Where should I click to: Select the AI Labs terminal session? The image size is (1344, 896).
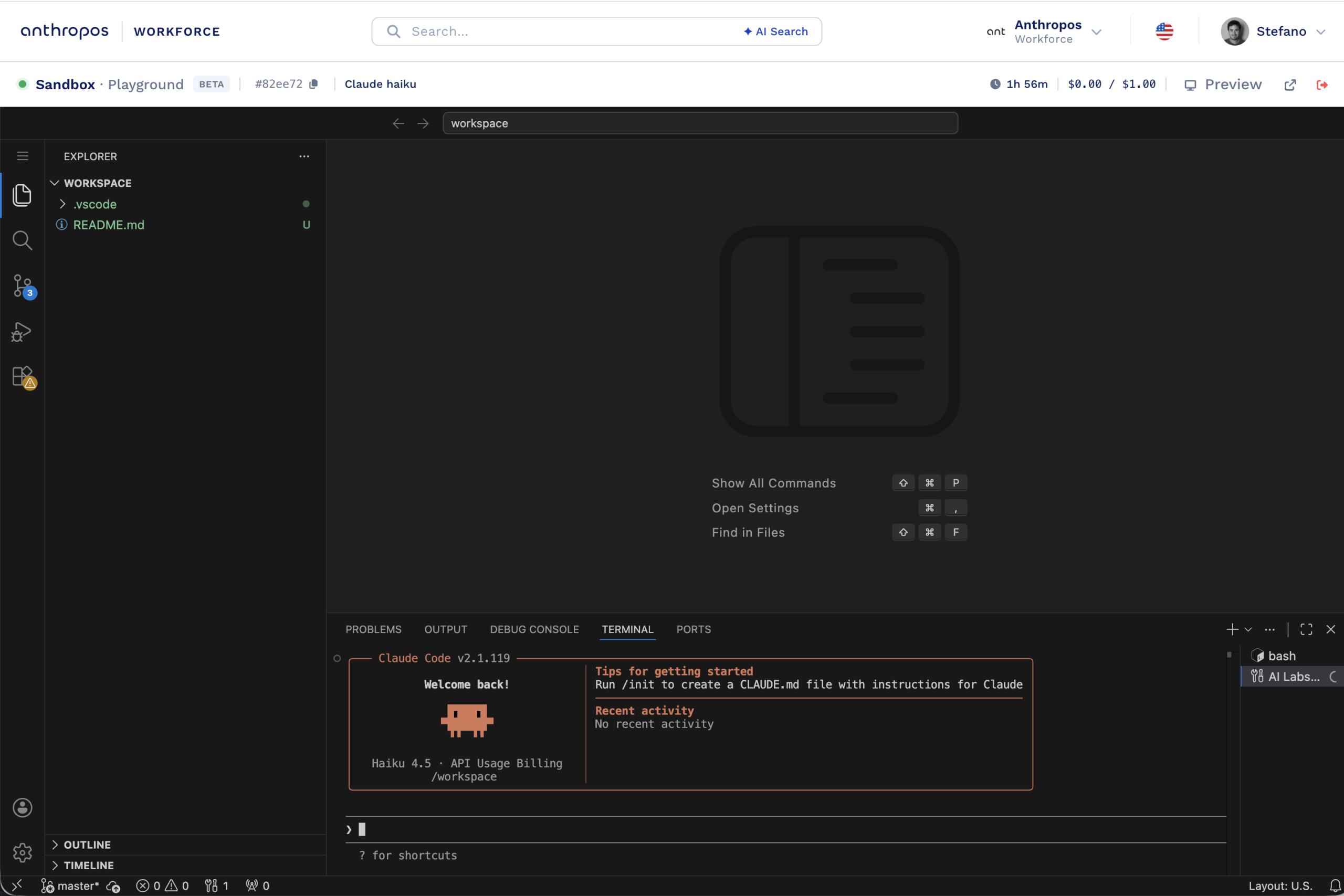[1293, 677]
